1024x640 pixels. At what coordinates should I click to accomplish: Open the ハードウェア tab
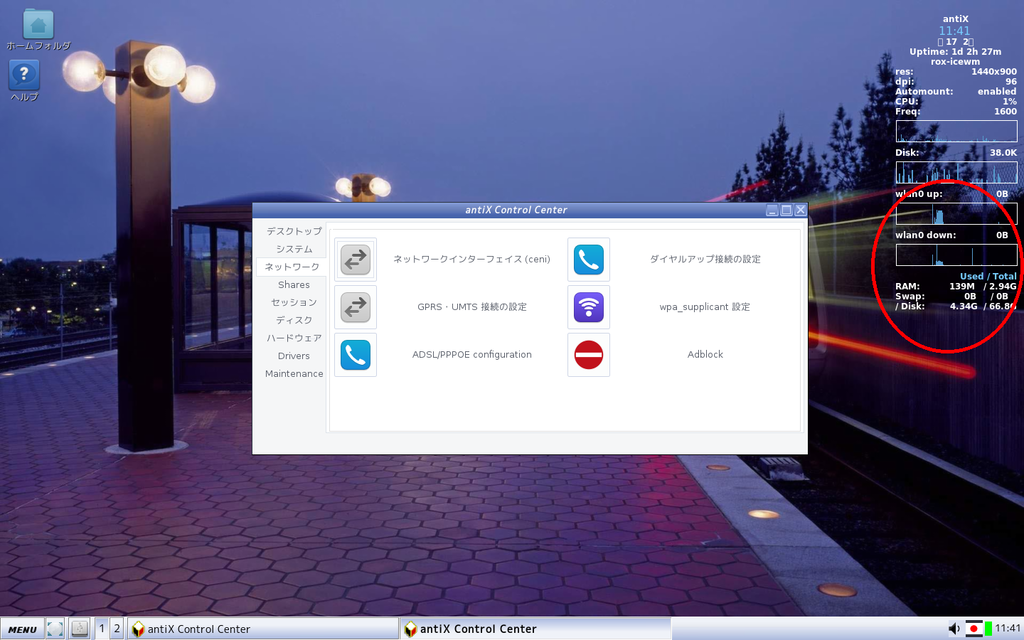[294, 338]
